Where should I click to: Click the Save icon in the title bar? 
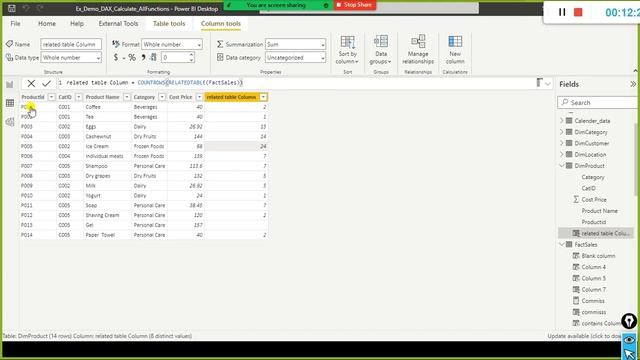pos(12,8)
